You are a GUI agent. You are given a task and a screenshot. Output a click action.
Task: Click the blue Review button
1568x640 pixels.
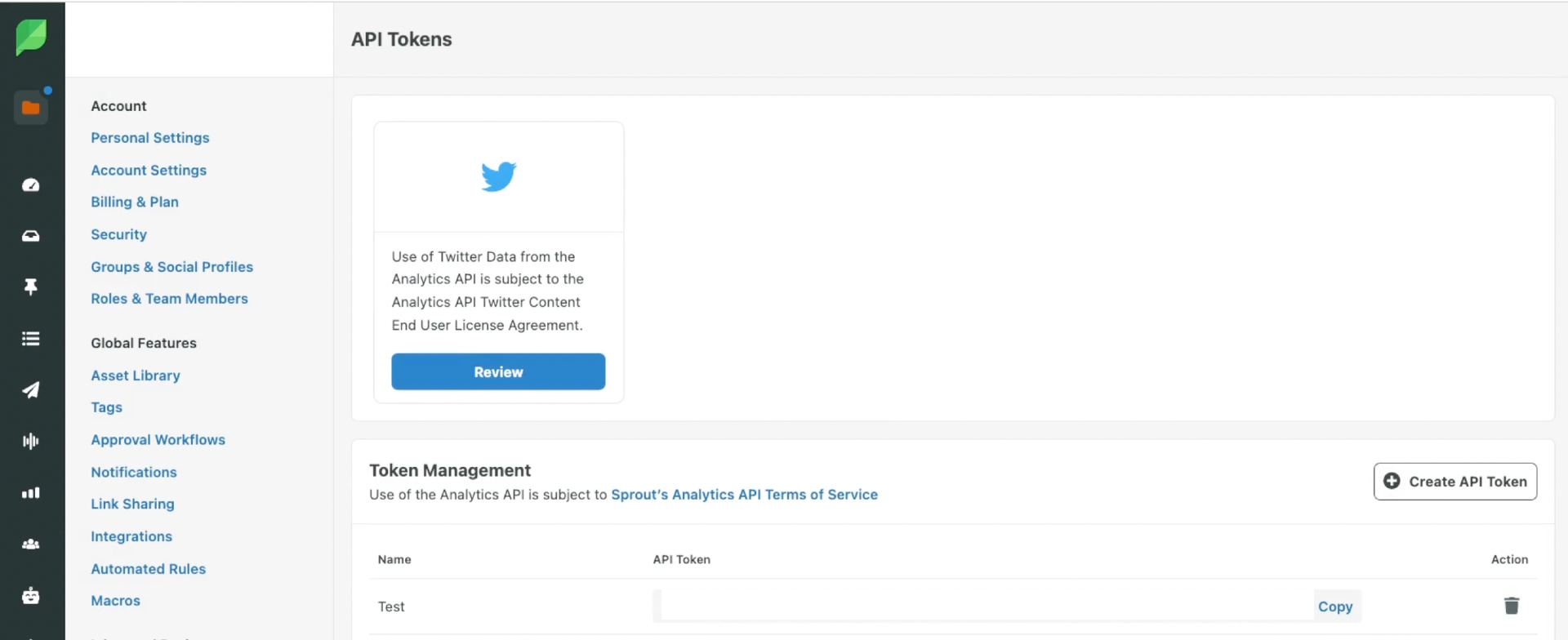pyautogui.click(x=498, y=371)
